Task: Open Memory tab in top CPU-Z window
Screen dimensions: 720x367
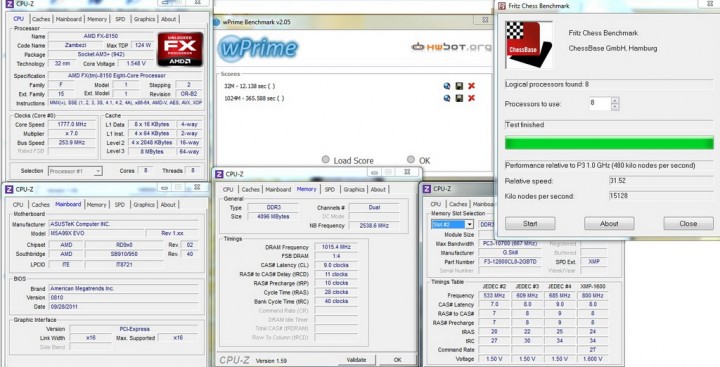Action: click(97, 19)
